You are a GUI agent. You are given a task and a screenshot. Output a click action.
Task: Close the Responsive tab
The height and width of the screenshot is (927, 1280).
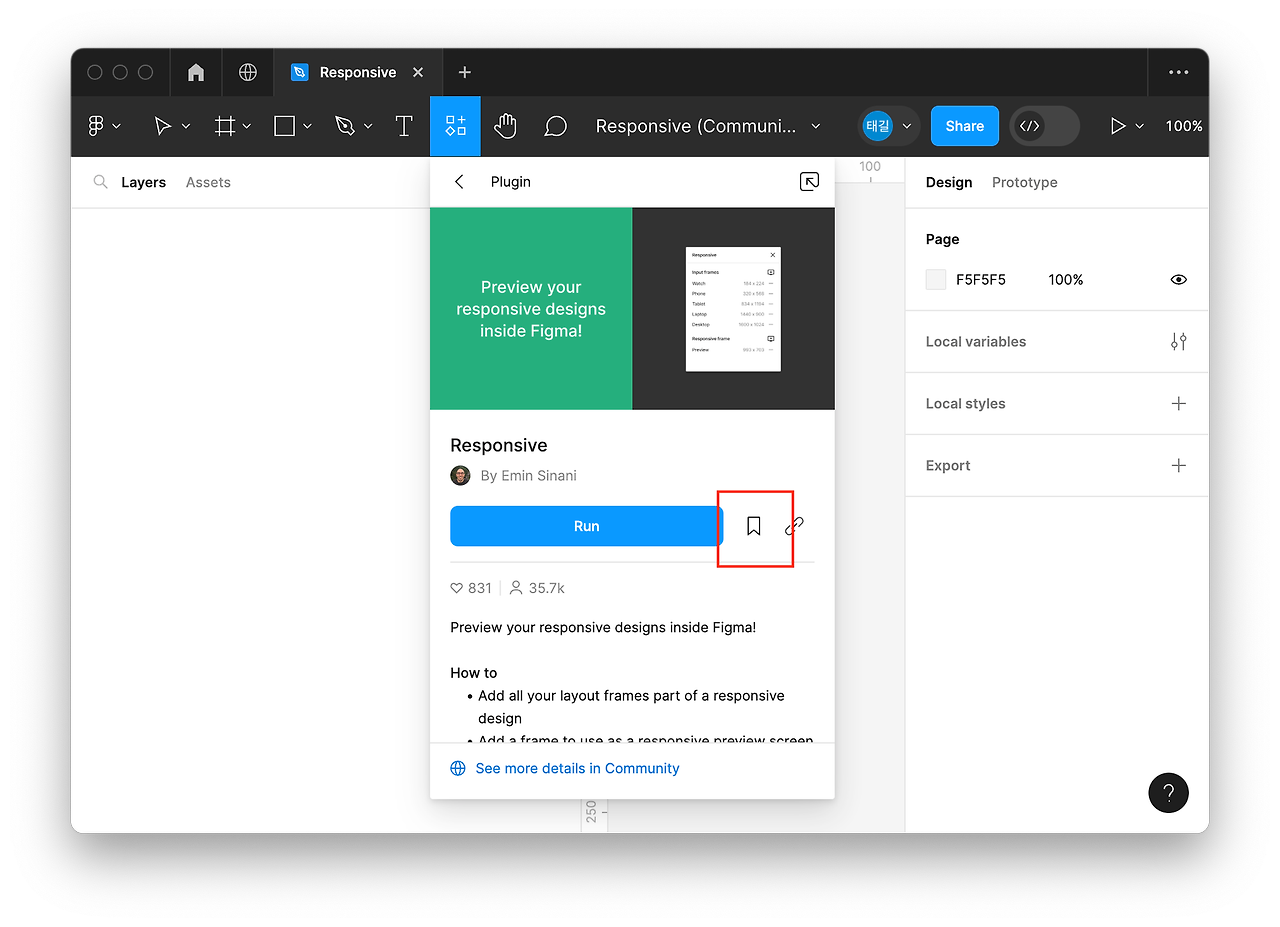(418, 72)
